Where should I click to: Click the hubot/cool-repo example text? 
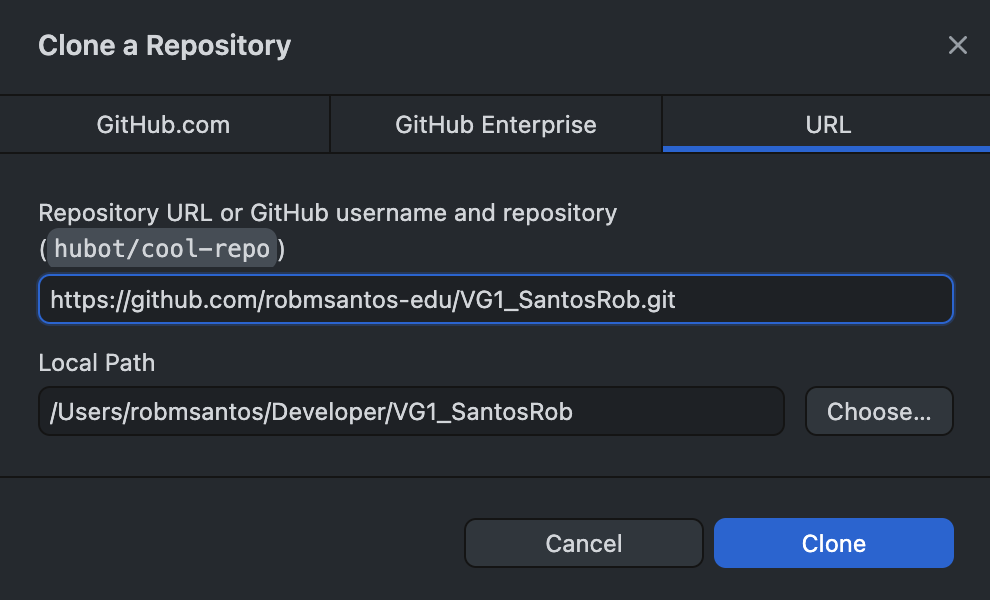162,249
